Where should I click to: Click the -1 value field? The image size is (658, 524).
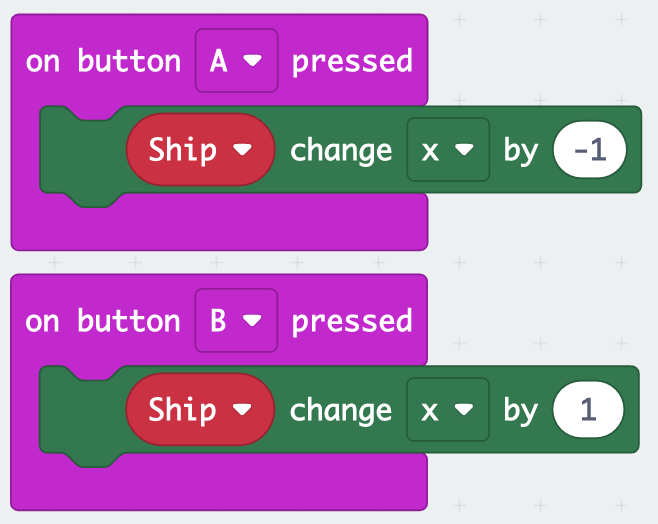(590, 149)
